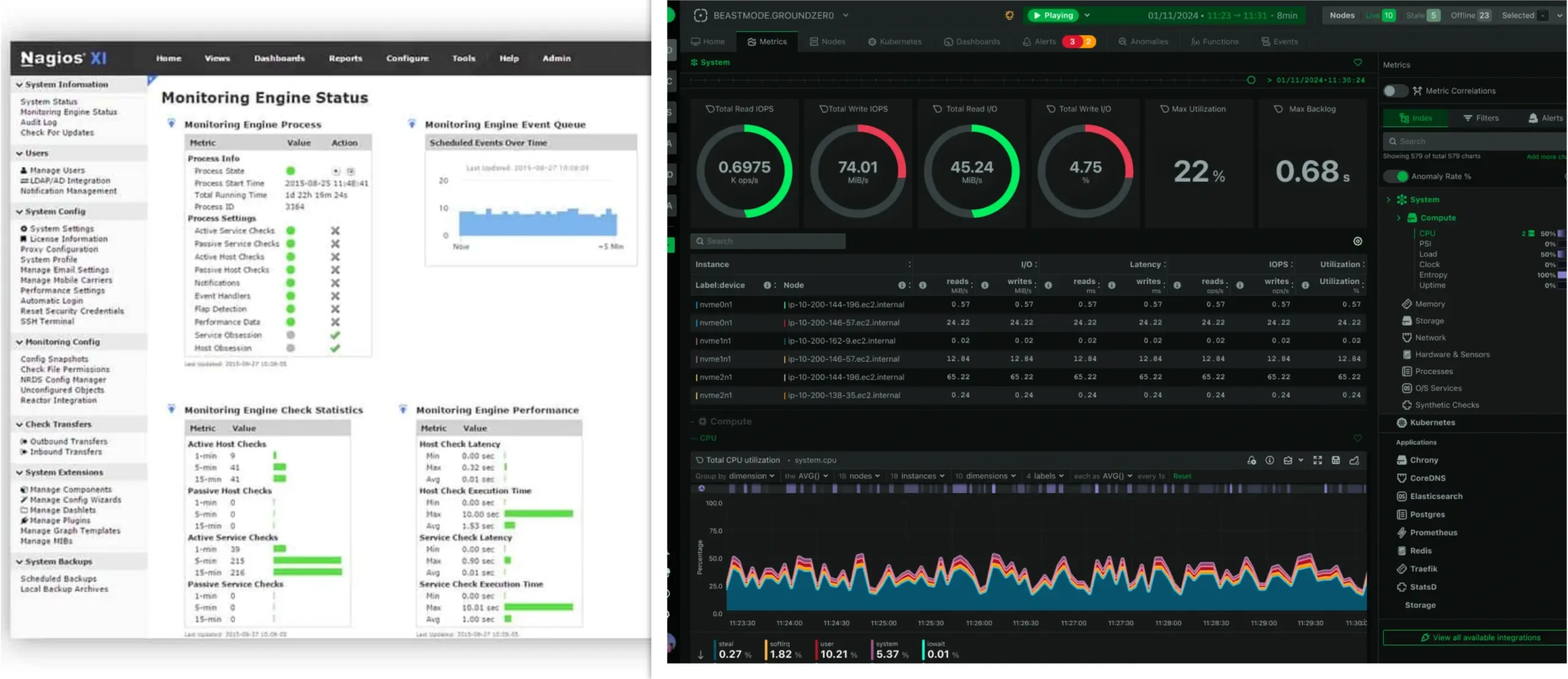1568x679 pixels.
Task: Click the pin icon beside Monitoring Engine Performance
Action: point(403,409)
